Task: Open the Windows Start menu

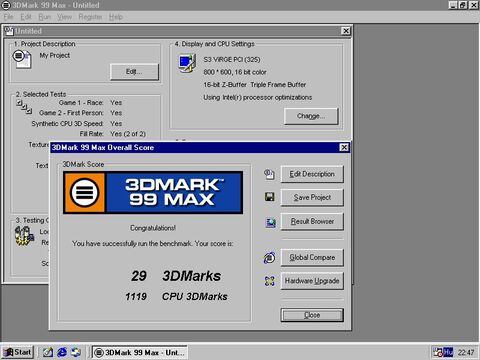Action: point(18,352)
